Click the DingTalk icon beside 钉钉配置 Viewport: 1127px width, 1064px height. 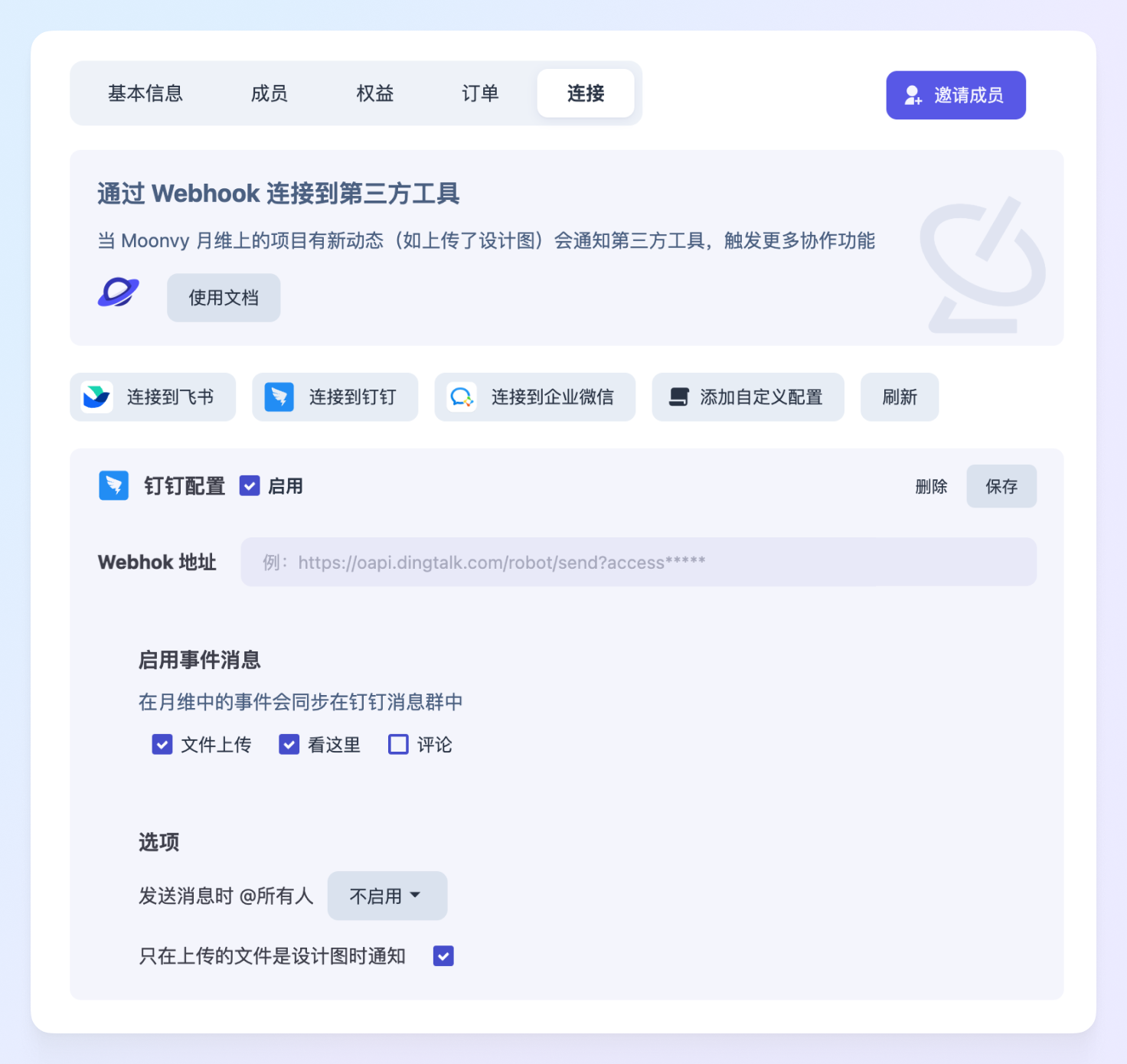point(114,485)
